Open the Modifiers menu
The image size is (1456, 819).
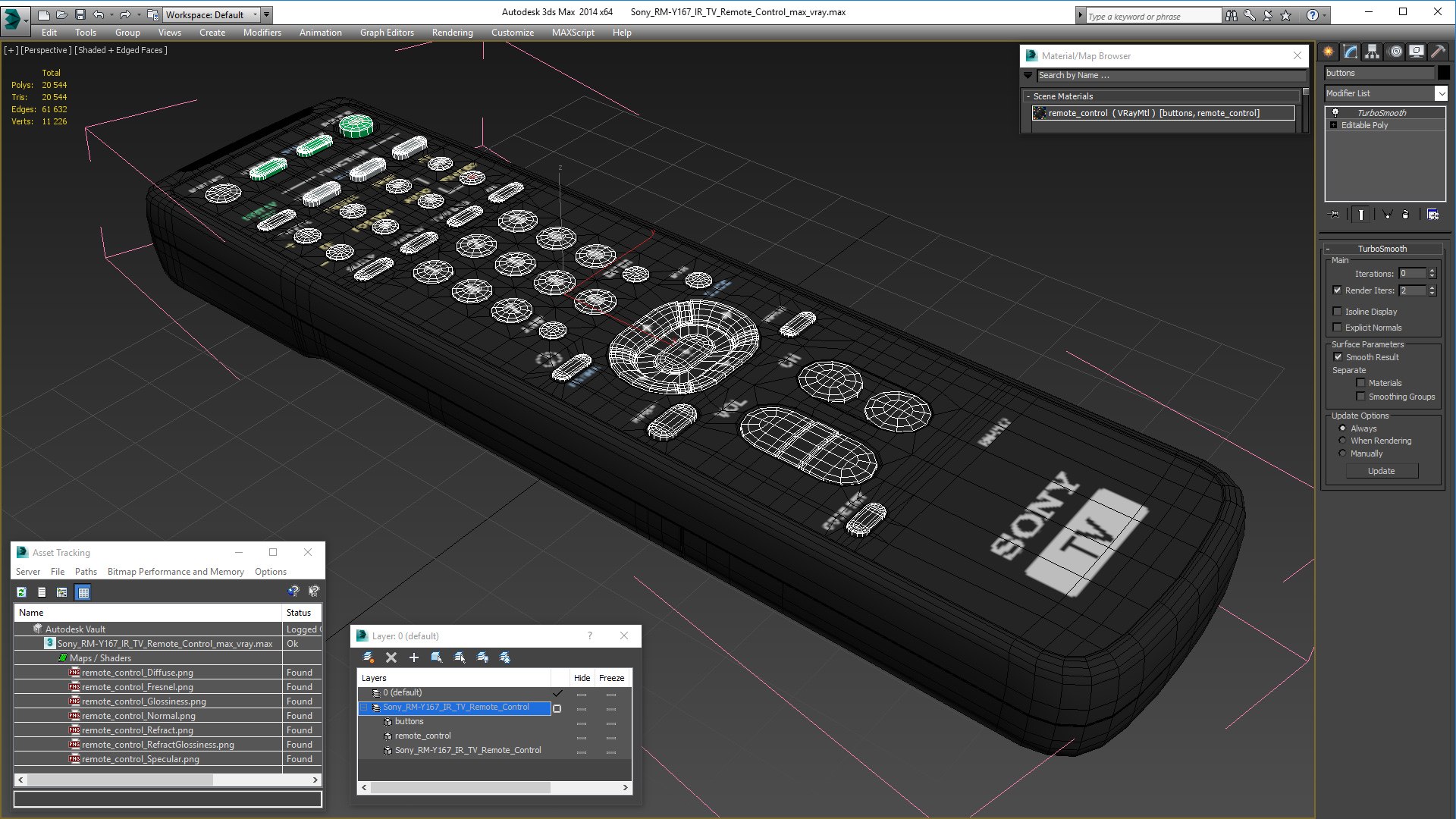pos(262,33)
